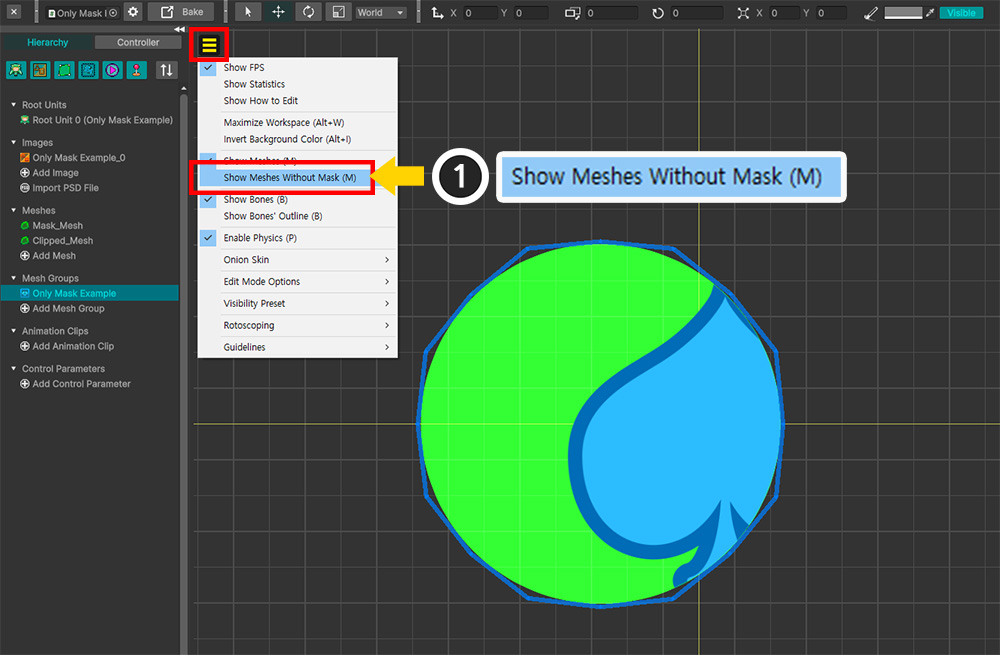
Task: Click the Bake button
Action: [181, 12]
